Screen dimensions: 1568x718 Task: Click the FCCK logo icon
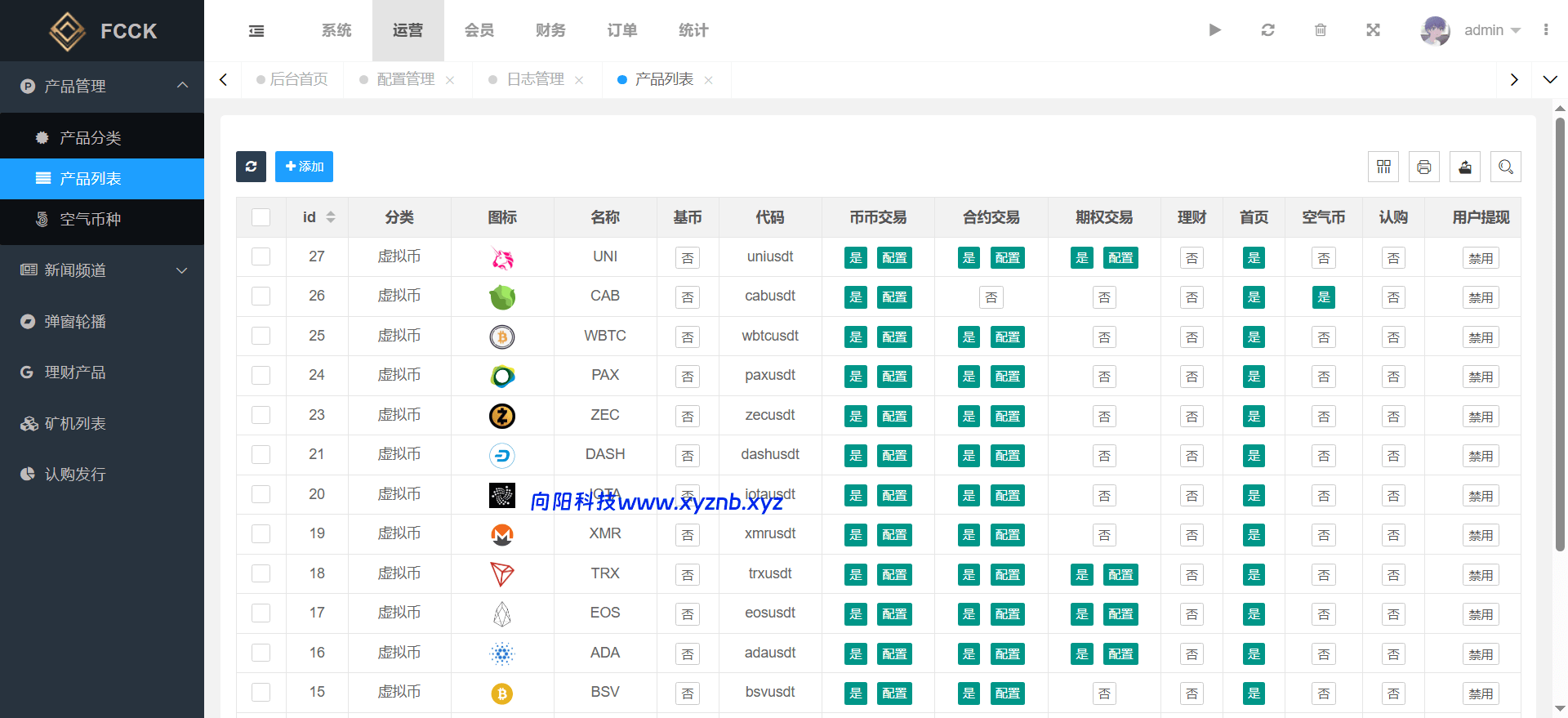(67, 31)
